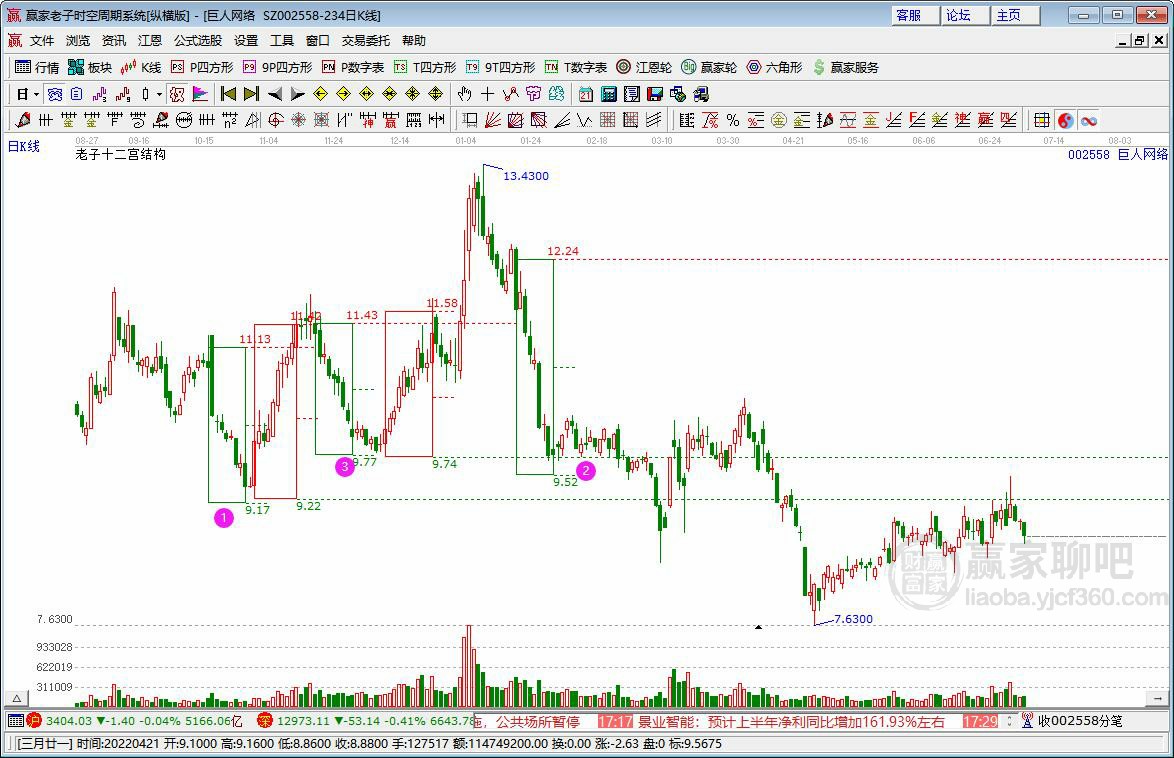
Task: Save chart with floppy disk icon
Action: pos(655,94)
